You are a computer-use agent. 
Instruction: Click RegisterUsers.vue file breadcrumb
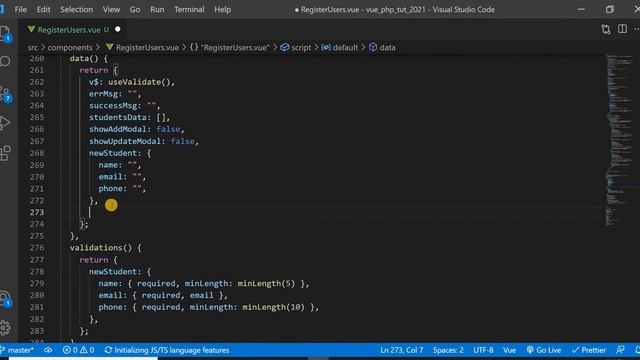(x=142, y=47)
